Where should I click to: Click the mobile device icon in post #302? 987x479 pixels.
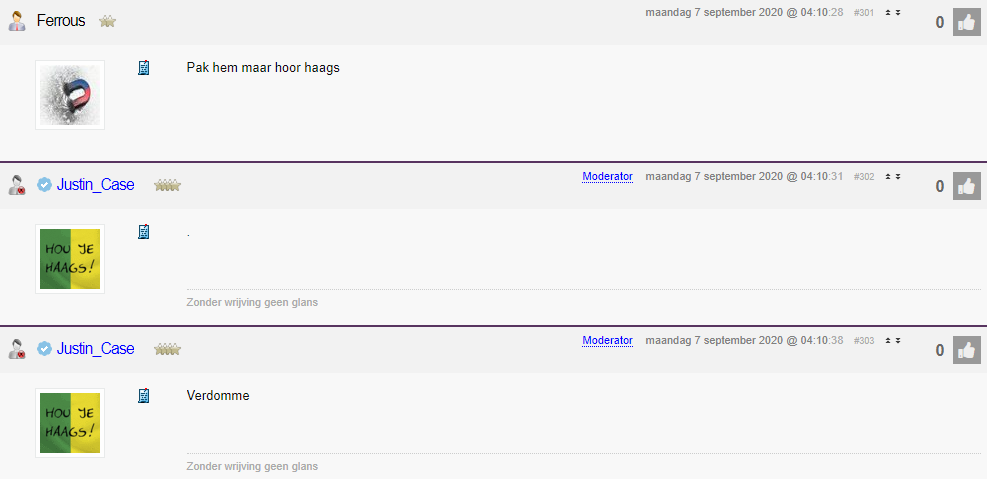pyautogui.click(x=144, y=232)
